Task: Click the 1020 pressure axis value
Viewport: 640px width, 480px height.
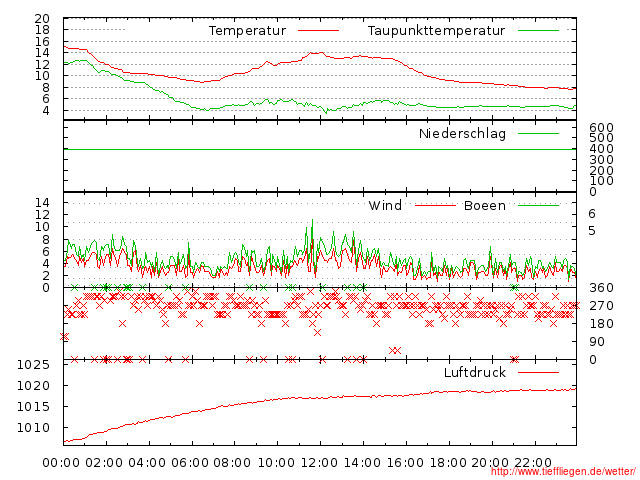Action: [33, 386]
